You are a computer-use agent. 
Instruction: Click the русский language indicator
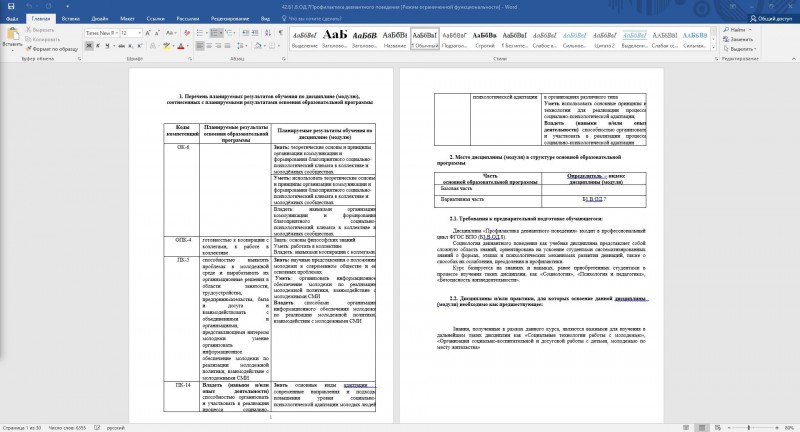(x=116, y=428)
